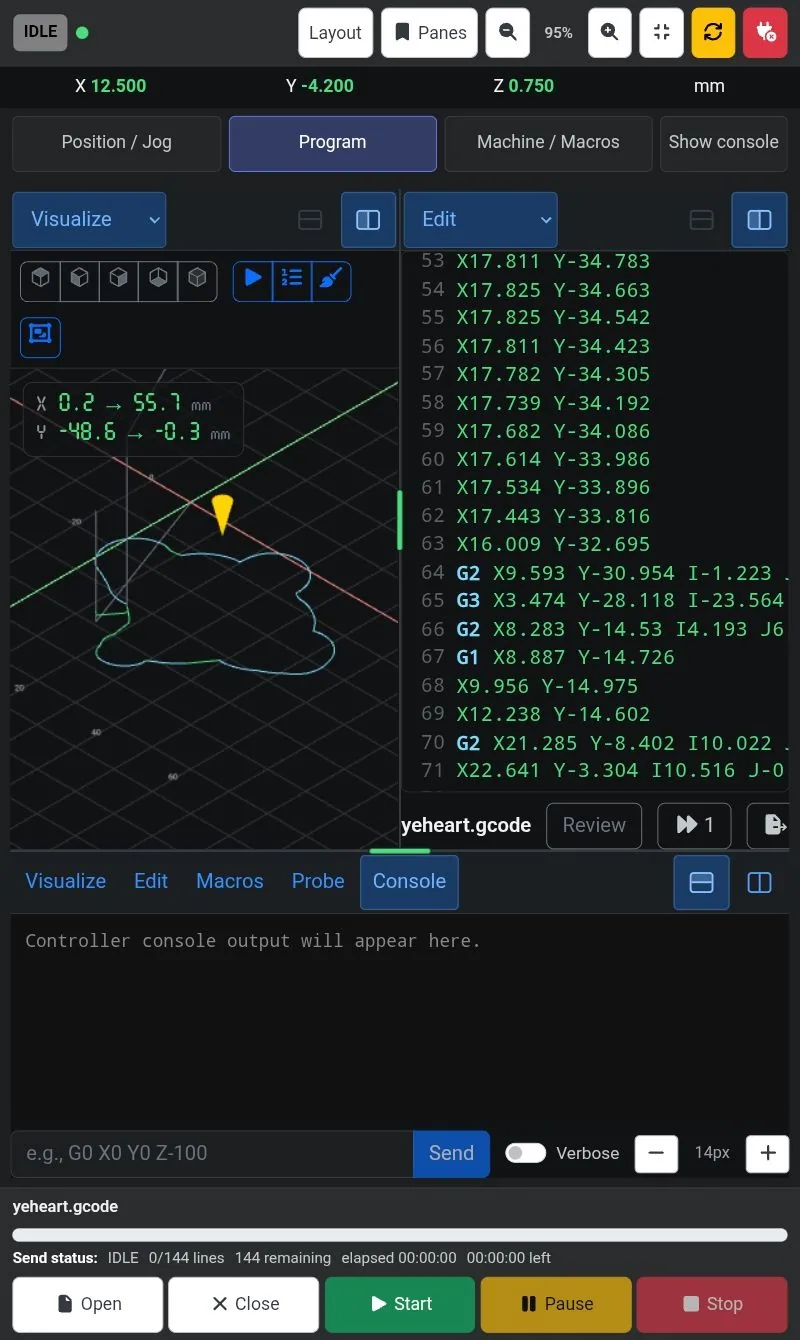Viewport: 800px width, 1340px height.
Task: Switch Console pane to side-by-side layout
Action: pyautogui.click(x=760, y=882)
